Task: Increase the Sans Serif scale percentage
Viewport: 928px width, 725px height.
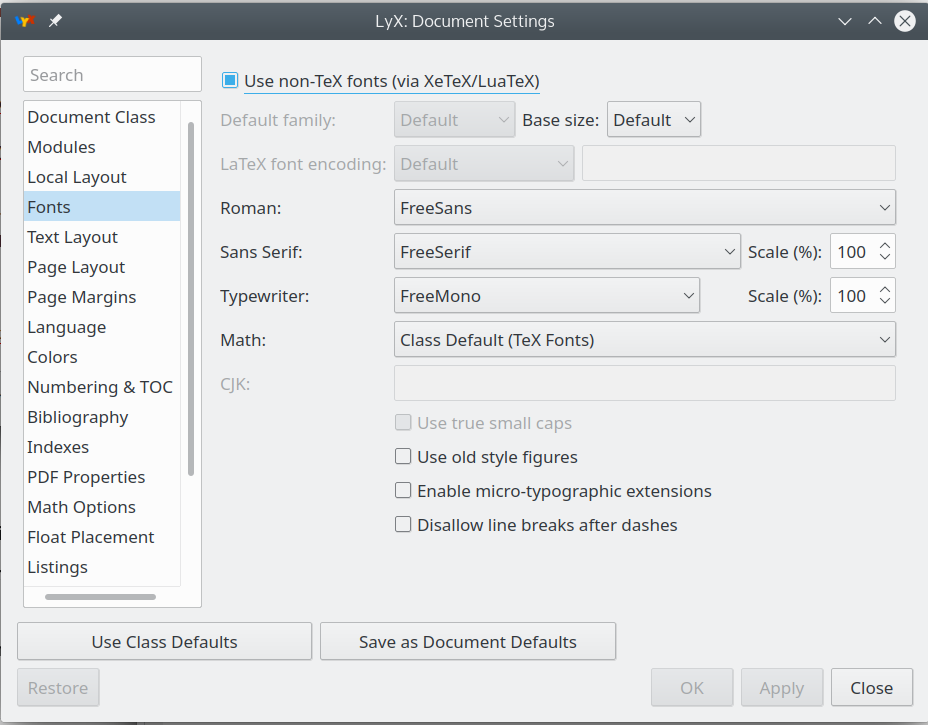Action: 884,245
